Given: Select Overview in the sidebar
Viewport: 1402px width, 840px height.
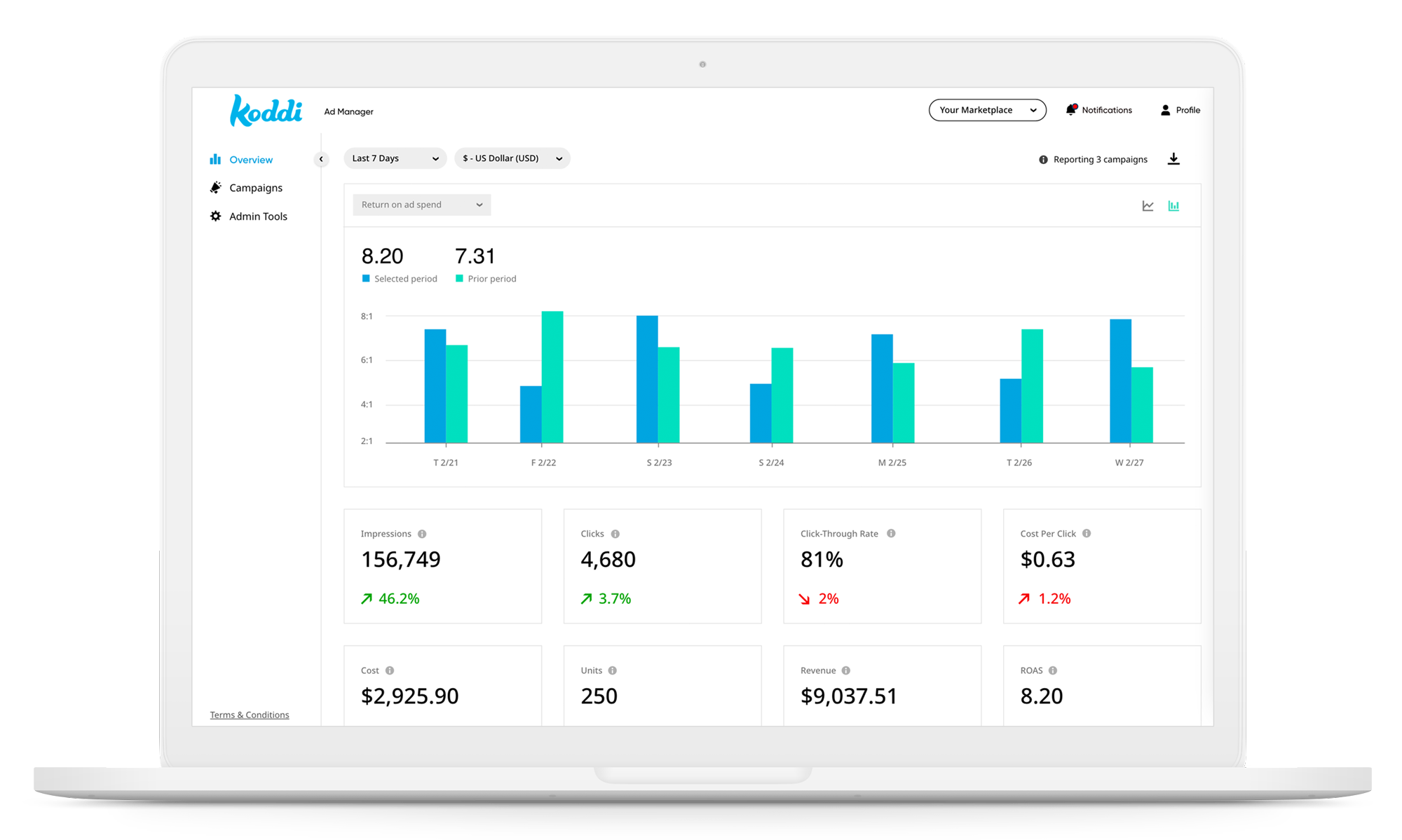Looking at the screenshot, I should click(250, 159).
